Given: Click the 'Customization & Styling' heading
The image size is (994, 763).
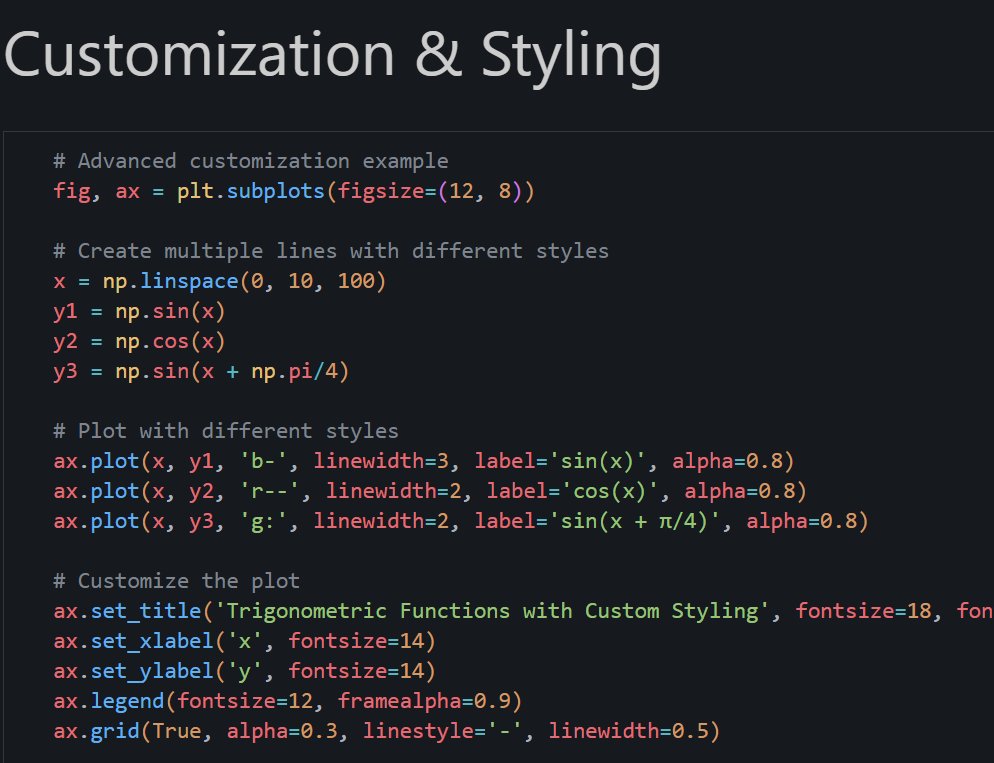Looking at the screenshot, I should point(333,57).
